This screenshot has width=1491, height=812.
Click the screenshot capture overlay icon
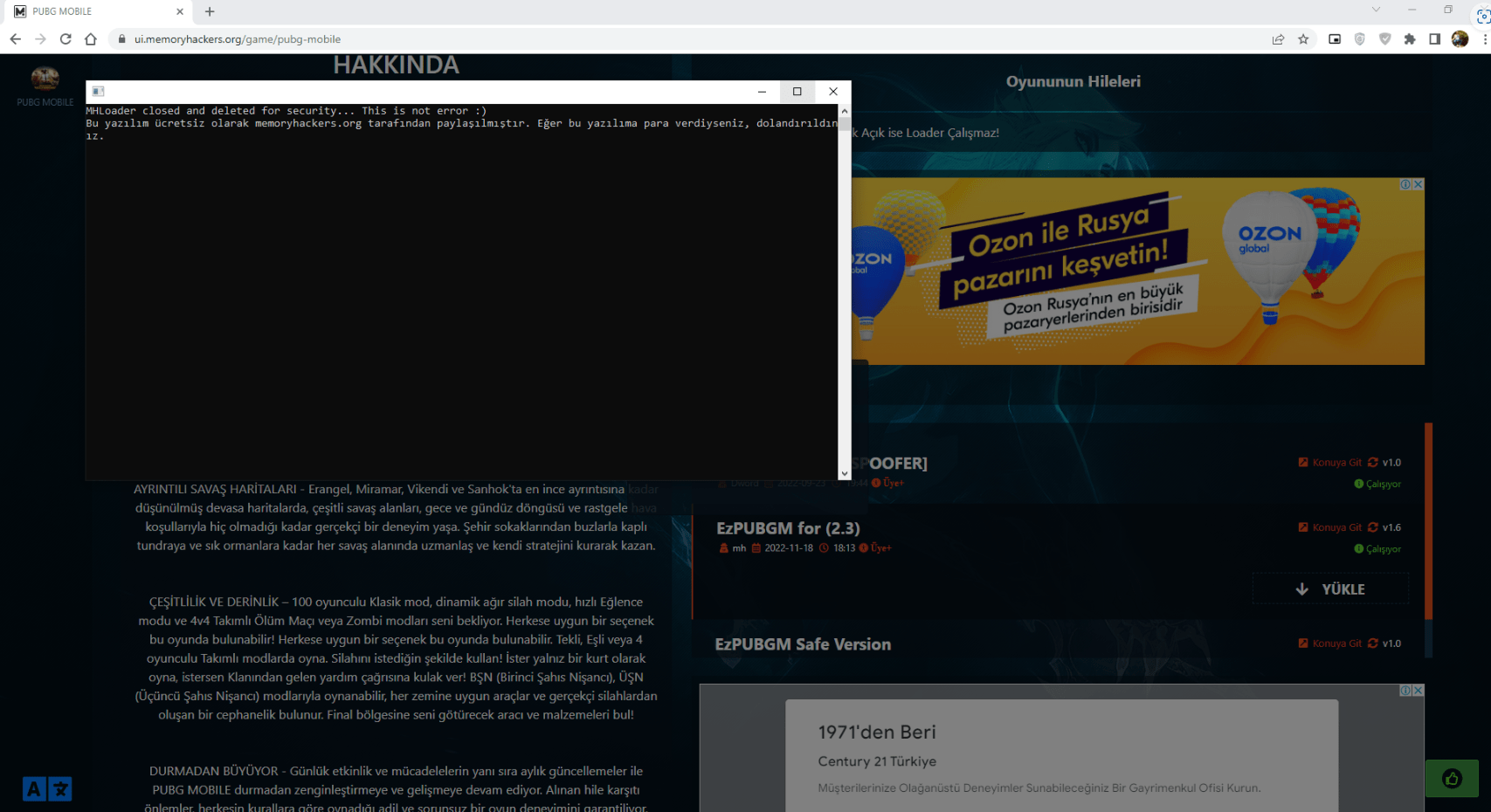[1483, 17]
